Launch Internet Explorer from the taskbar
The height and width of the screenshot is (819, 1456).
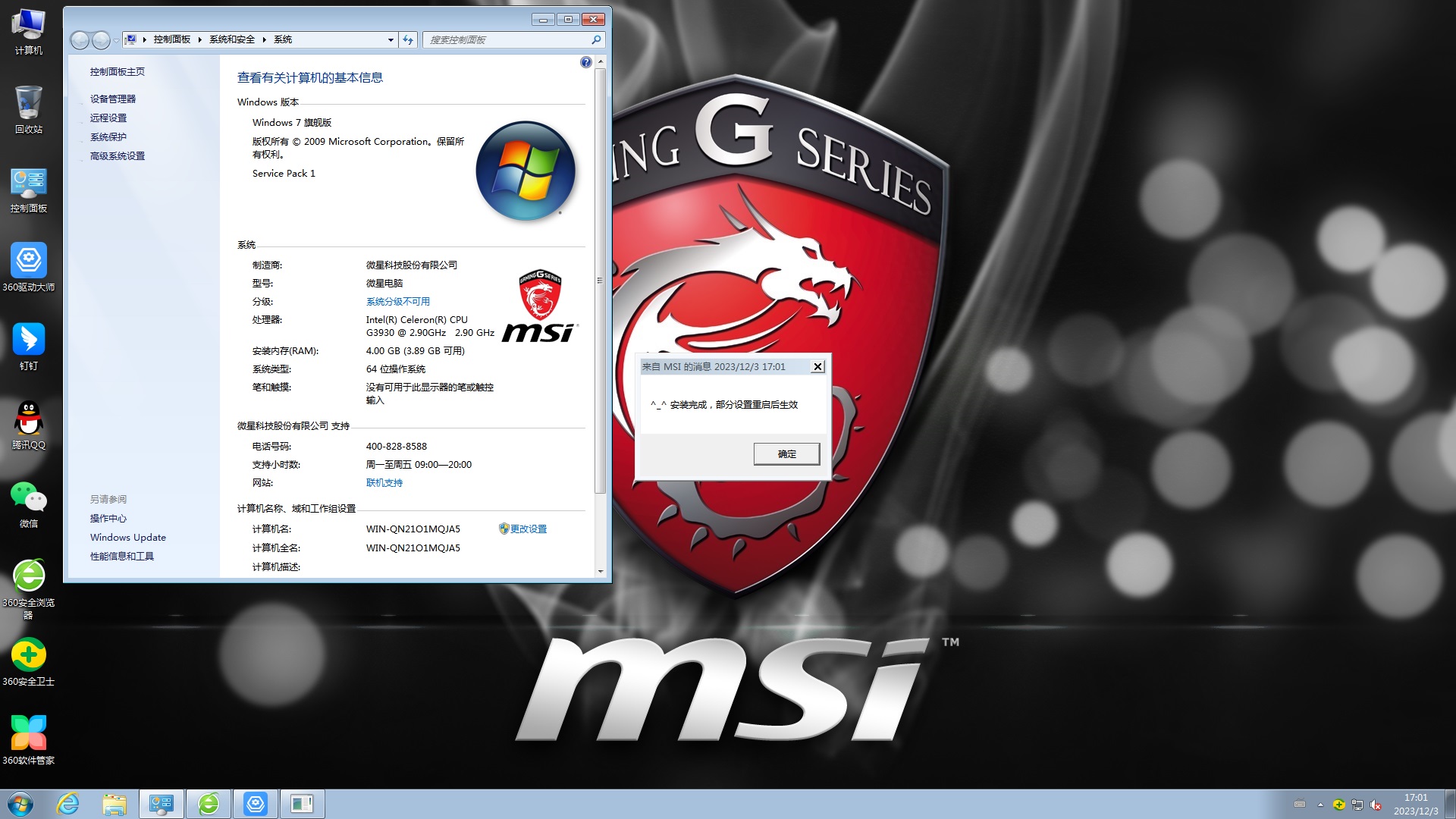(x=68, y=804)
